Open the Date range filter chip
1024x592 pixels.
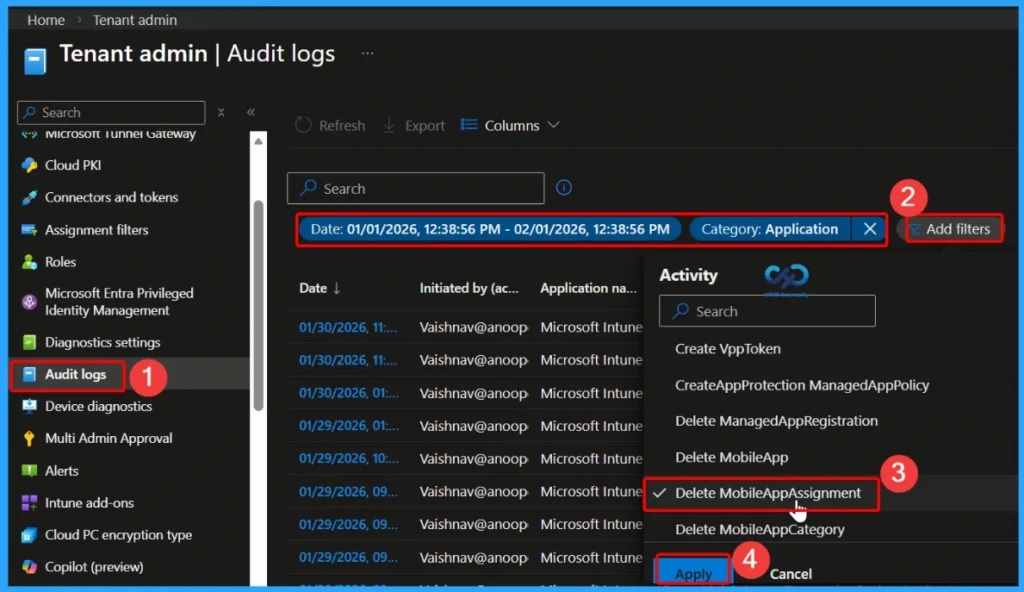489,229
